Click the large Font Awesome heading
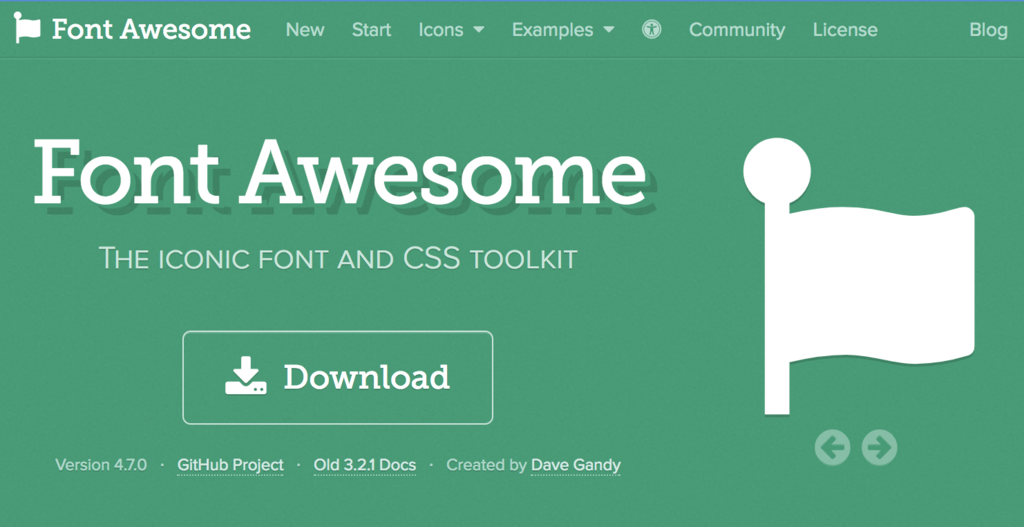Viewport: 1024px width, 527px height. pyautogui.click(x=340, y=172)
